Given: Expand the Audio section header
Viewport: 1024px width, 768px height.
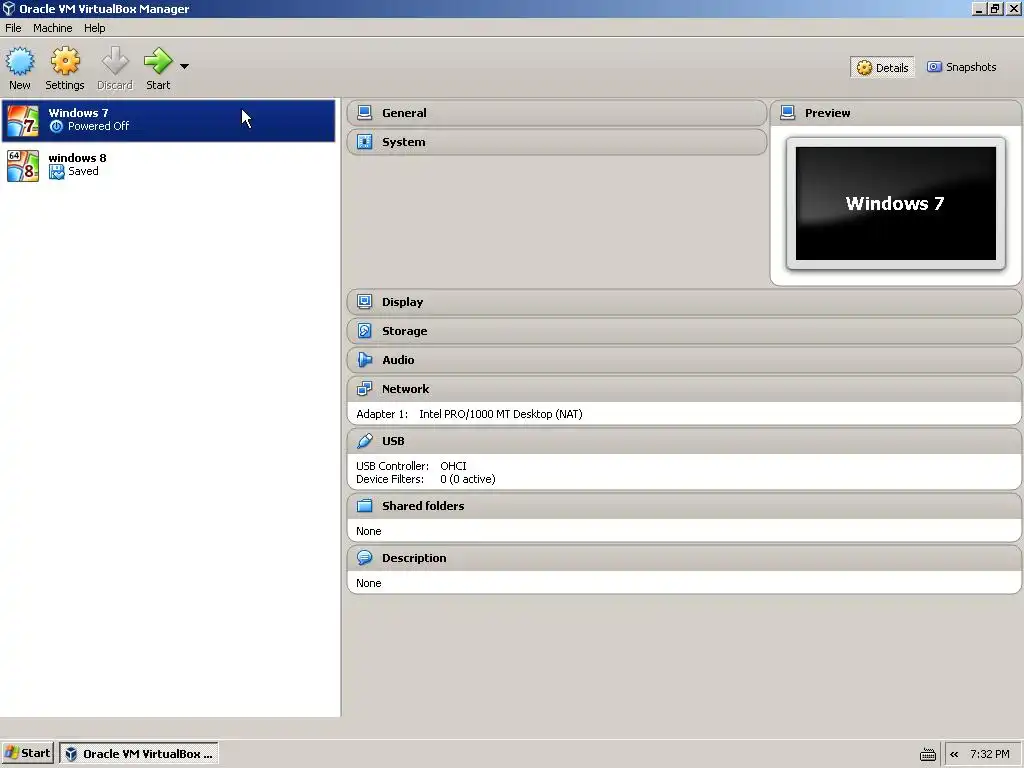Looking at the screenshot, I should [x=684, y=360].
